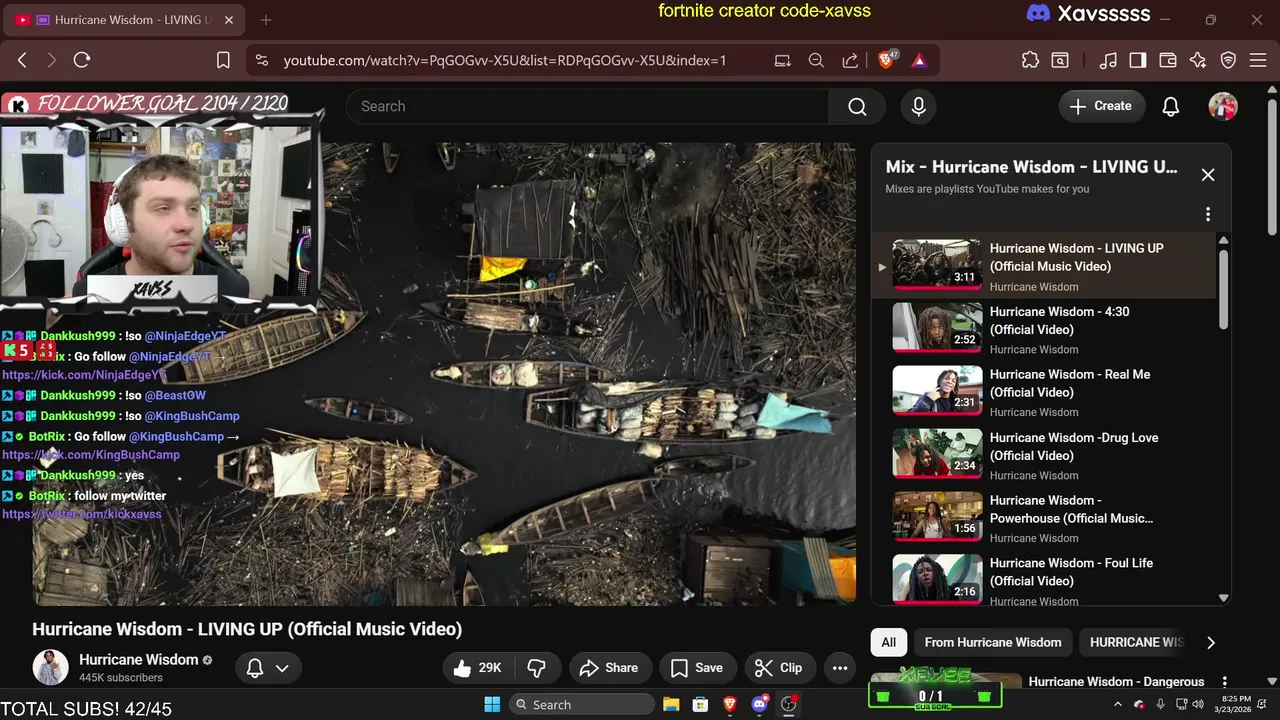Viewport: 1280px width, 720px height.
Task: Open YouTube notifications bell
Action: click(x=1171, y=106)
